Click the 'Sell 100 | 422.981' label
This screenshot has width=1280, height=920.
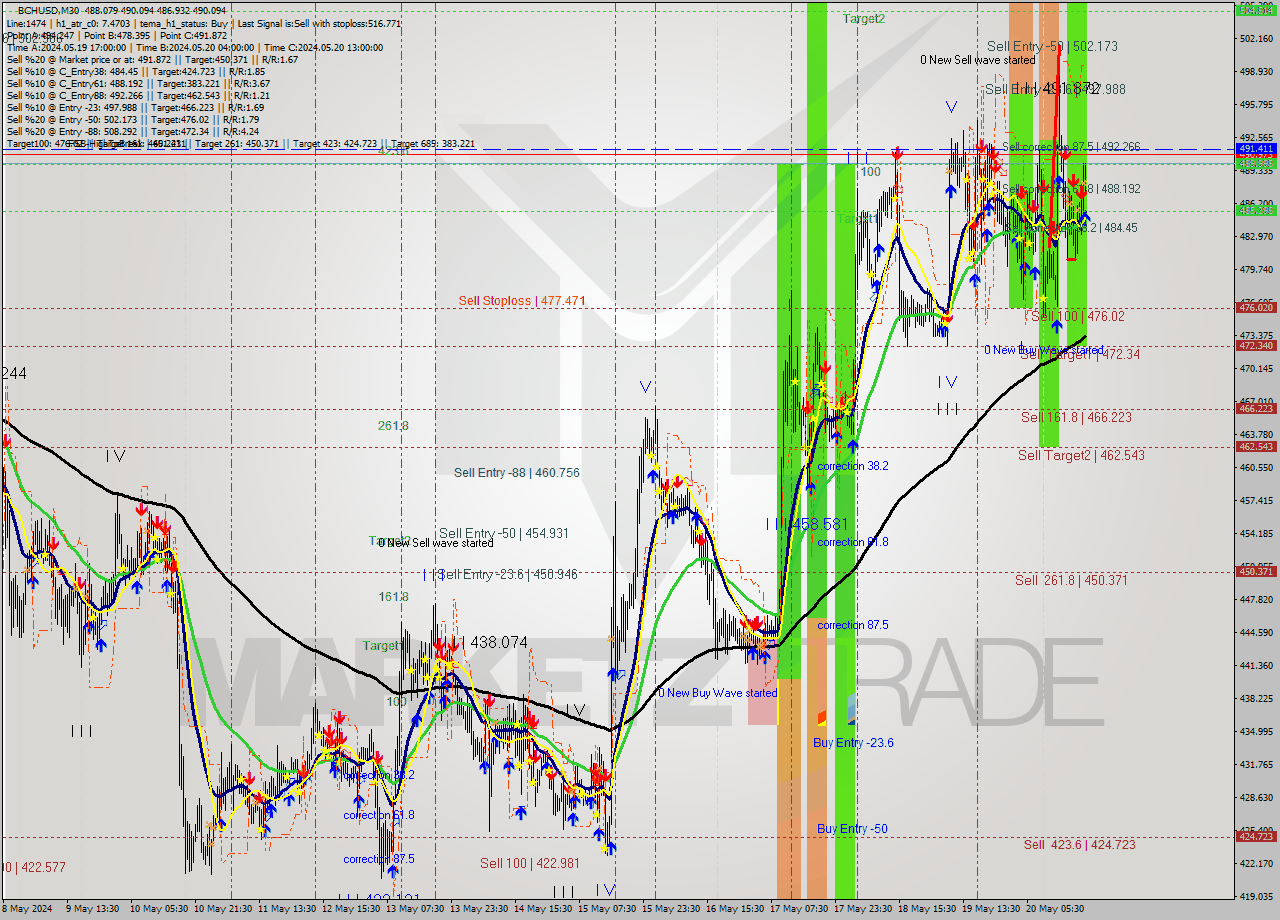pyautogui.click(x=529, y=863)
